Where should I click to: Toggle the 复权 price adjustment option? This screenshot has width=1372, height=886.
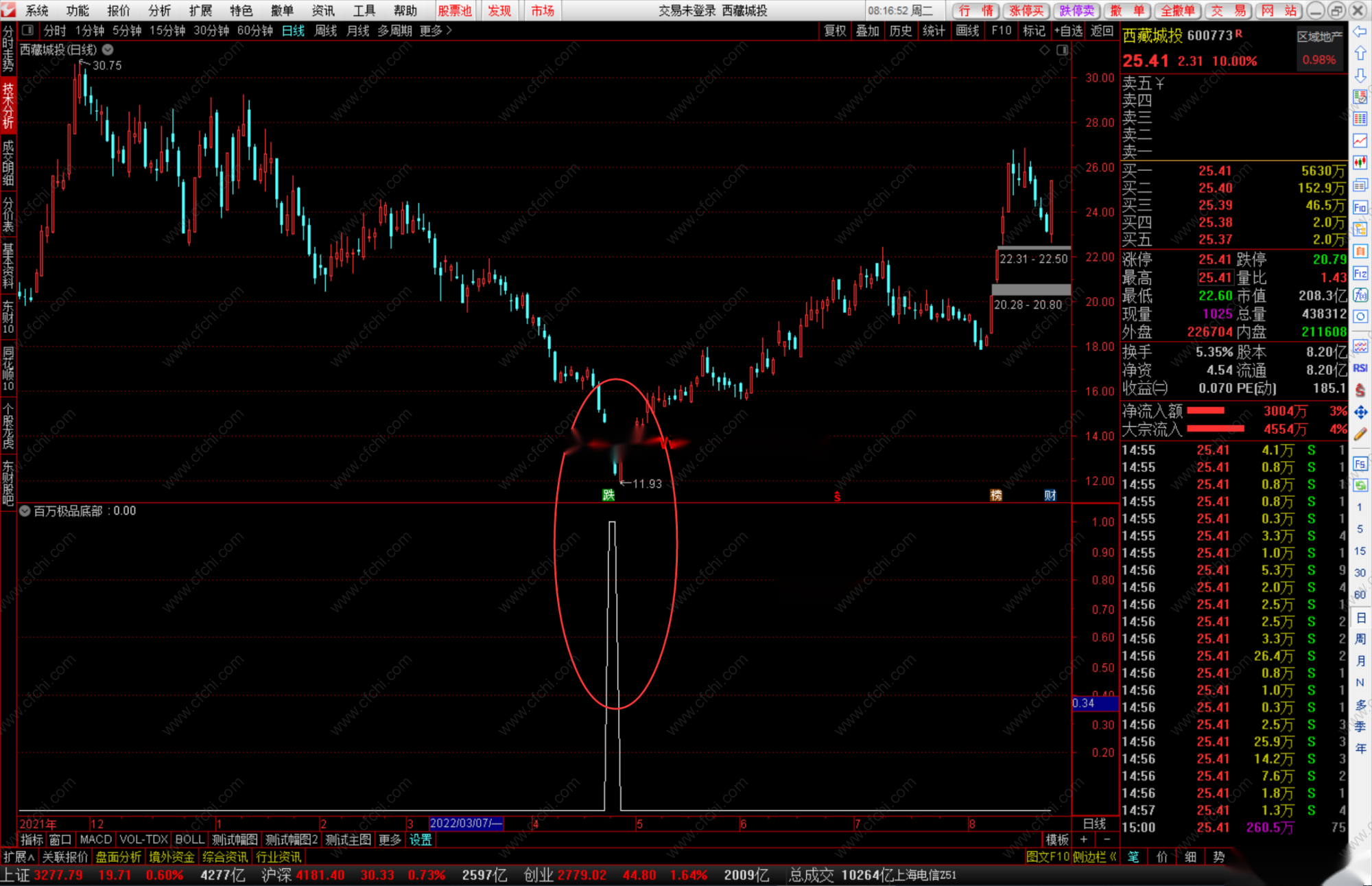pyautogui.click(x=835, y=30)
